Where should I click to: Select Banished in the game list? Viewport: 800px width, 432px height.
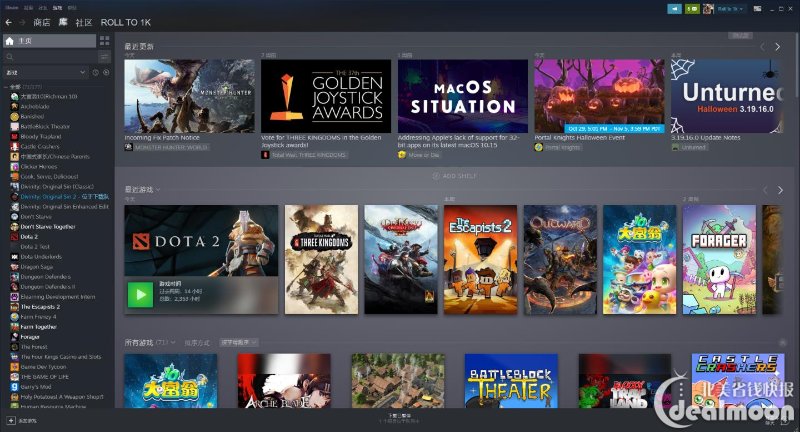(x=32, y=116)
